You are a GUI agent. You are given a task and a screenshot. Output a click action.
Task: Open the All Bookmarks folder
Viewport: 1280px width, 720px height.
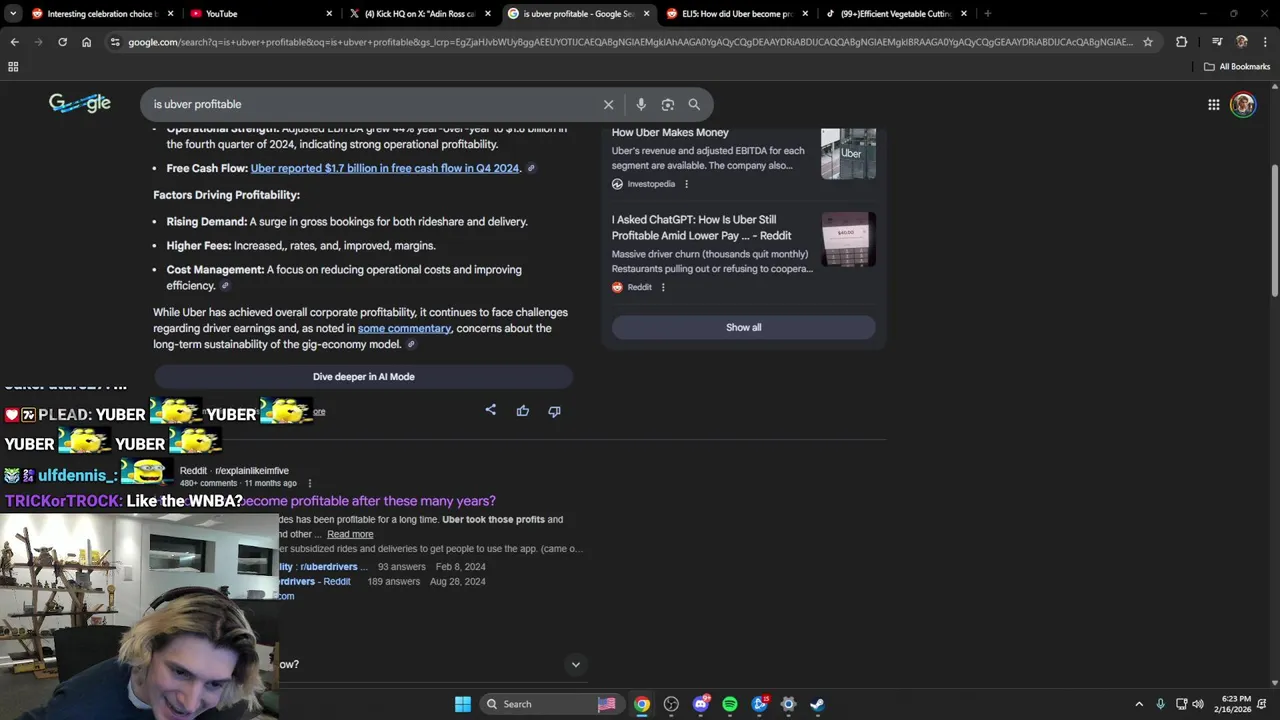1237,67
